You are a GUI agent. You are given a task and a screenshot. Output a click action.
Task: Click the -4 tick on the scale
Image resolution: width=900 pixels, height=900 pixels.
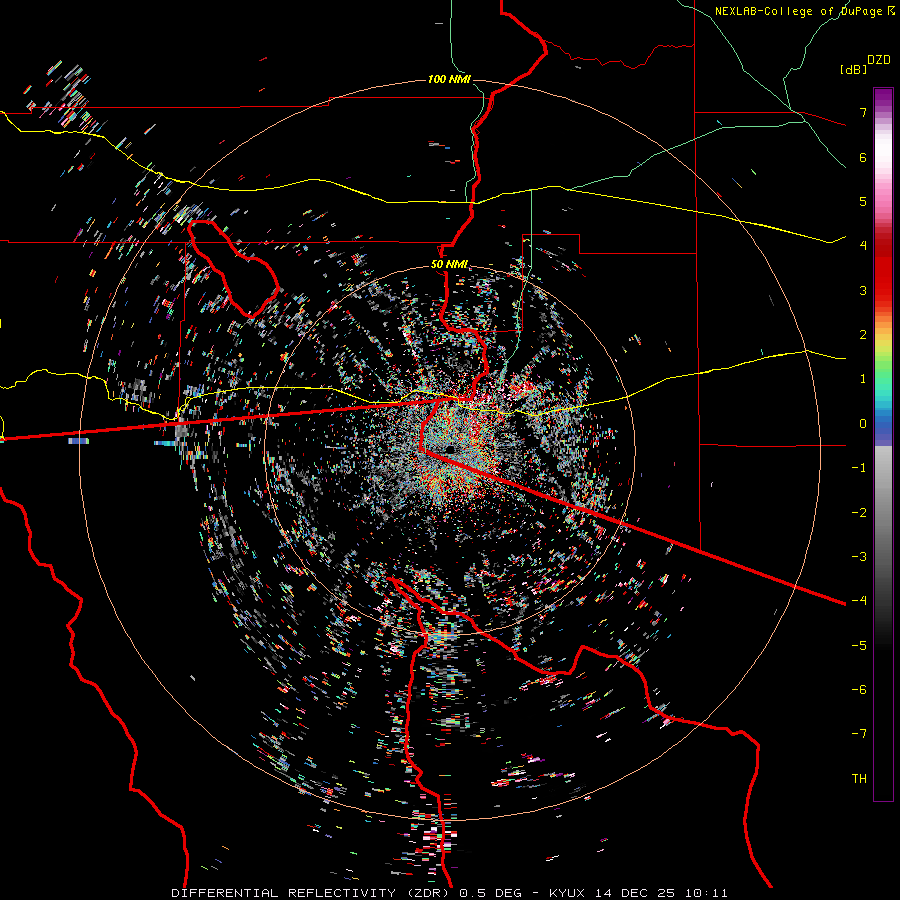(859, 601)
